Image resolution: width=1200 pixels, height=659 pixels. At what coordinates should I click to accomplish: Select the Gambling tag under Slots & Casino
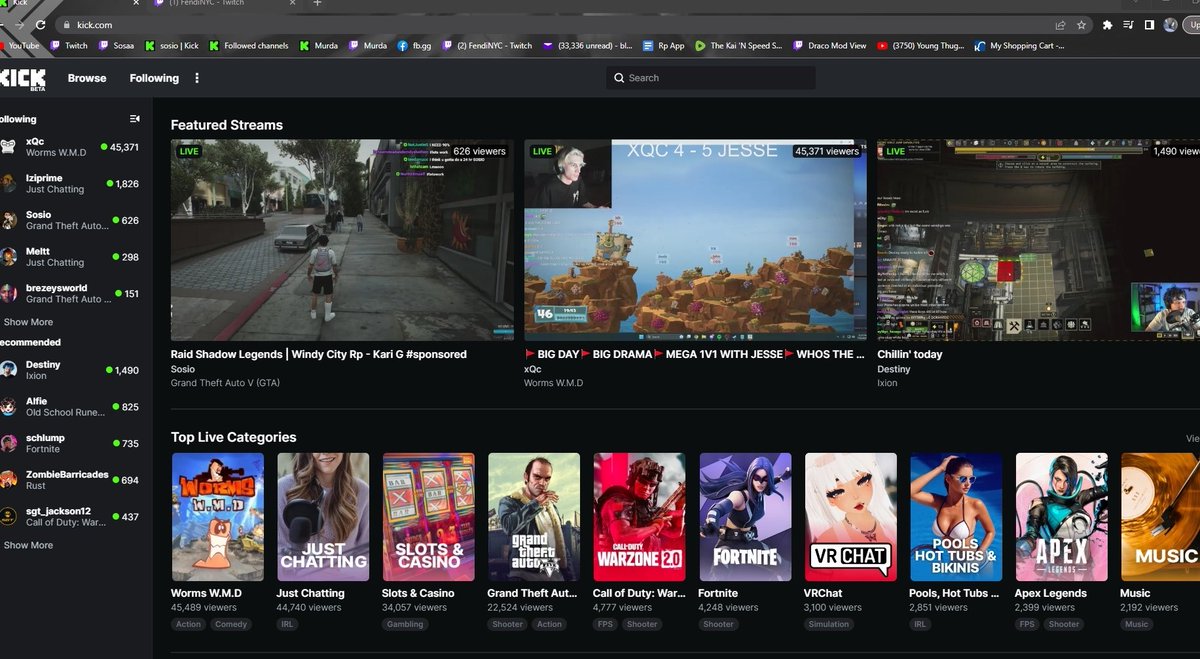click(x=405, y=624)
